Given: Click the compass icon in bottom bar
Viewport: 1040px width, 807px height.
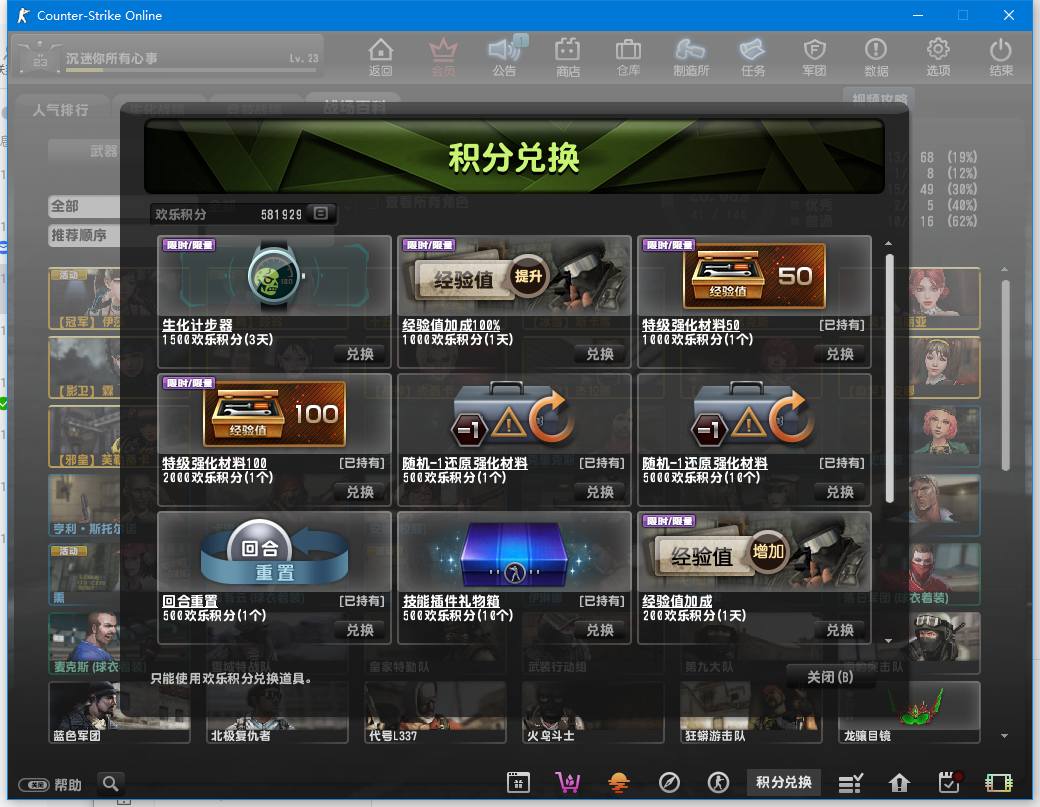Looking at the screenshot, I should click(669, 782).
